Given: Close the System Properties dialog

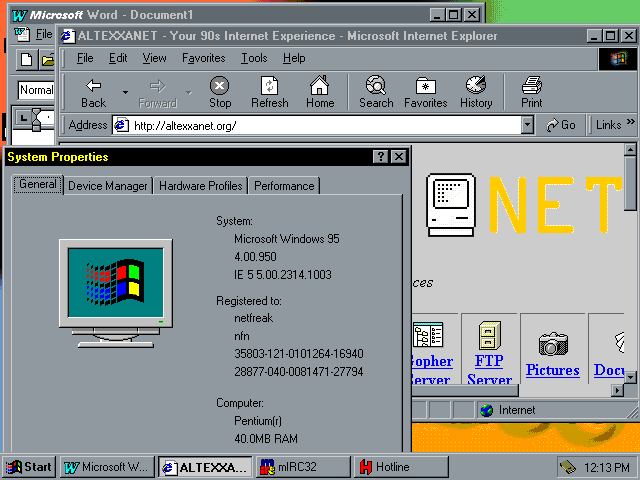Looking at the screenshot, I should coord(399,156).
